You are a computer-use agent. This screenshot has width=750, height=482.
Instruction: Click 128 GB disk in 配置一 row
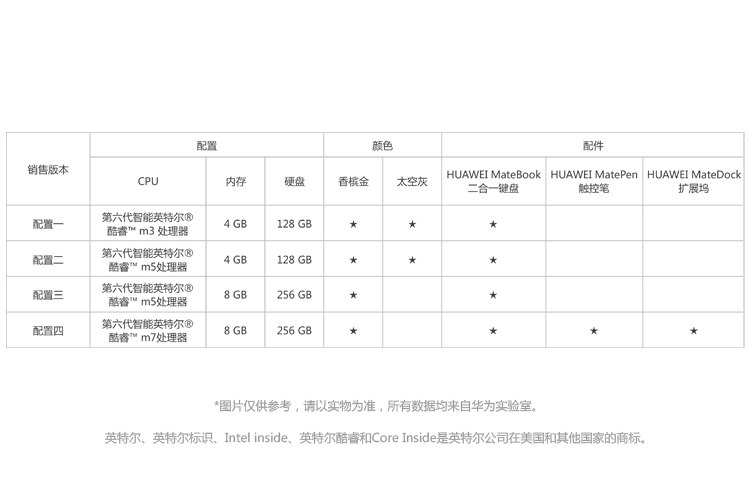point(294,224)
